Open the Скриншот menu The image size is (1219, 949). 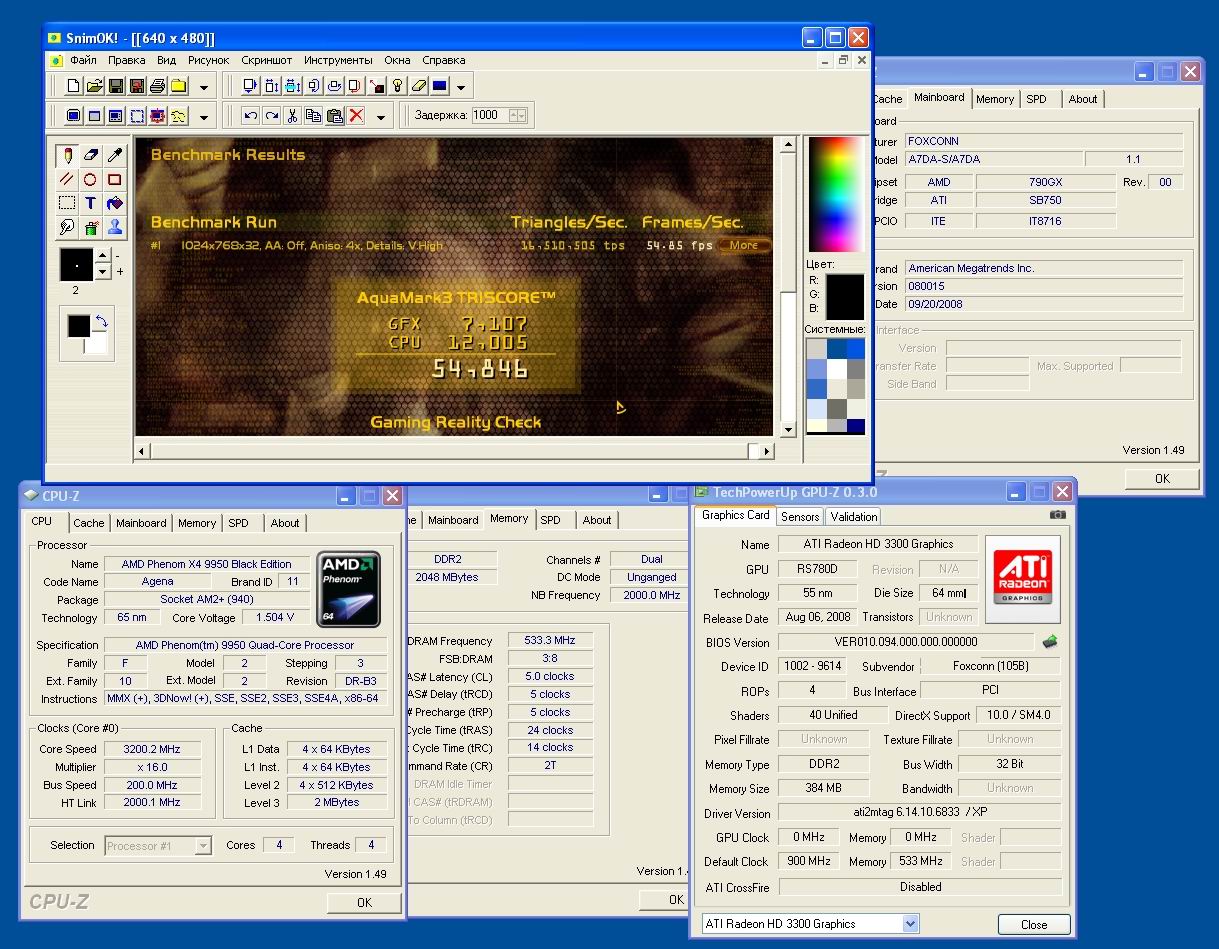(x=267, y=60)
